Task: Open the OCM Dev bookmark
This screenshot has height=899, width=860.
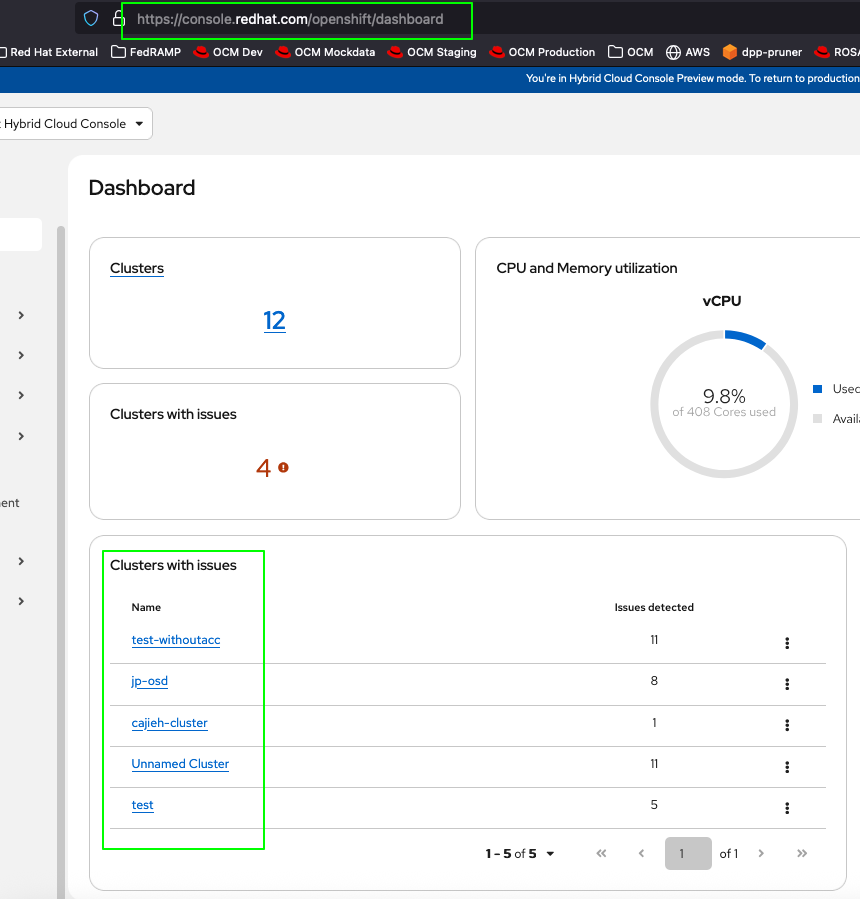Action: 228,52
